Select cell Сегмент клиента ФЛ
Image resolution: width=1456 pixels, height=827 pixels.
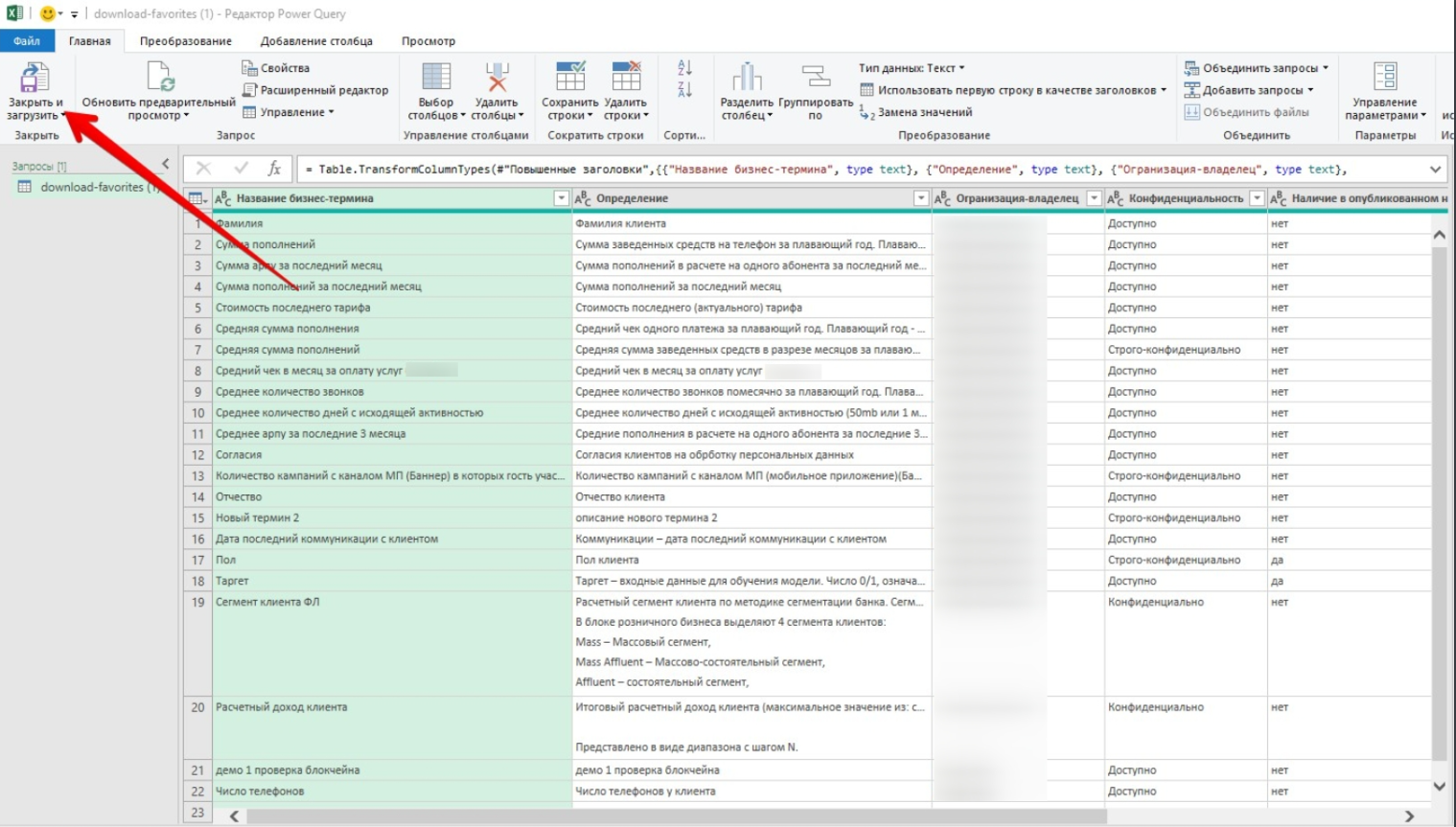coord(392,644)
